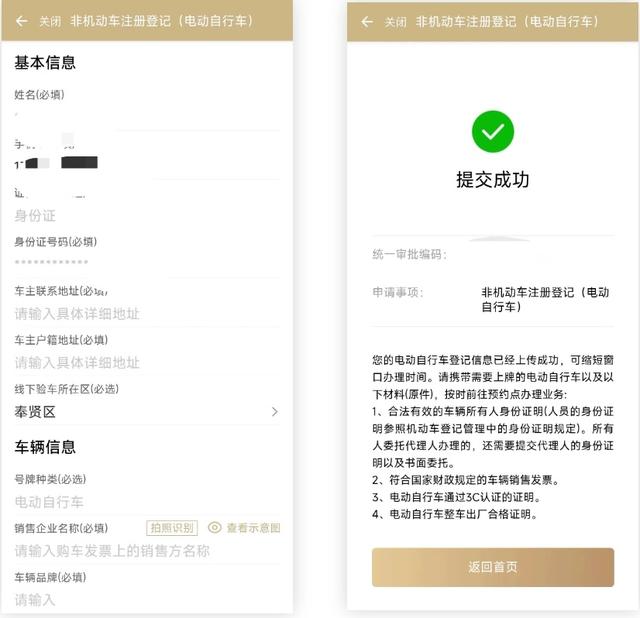The height and width of the screenshot is (618, 640).
Task: Focus the 车主户籍地址 address input
Action: 147,362
